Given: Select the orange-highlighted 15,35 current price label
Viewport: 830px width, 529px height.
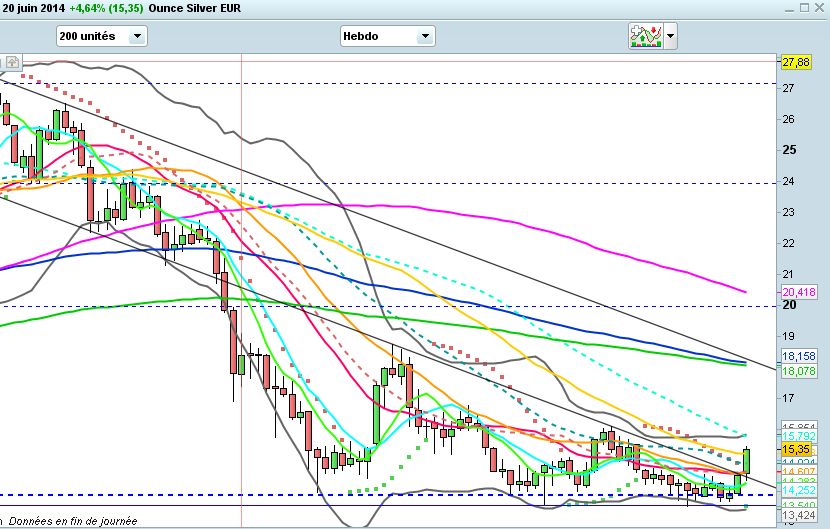Looking at the screenshot, I should [x=796, y=449].
